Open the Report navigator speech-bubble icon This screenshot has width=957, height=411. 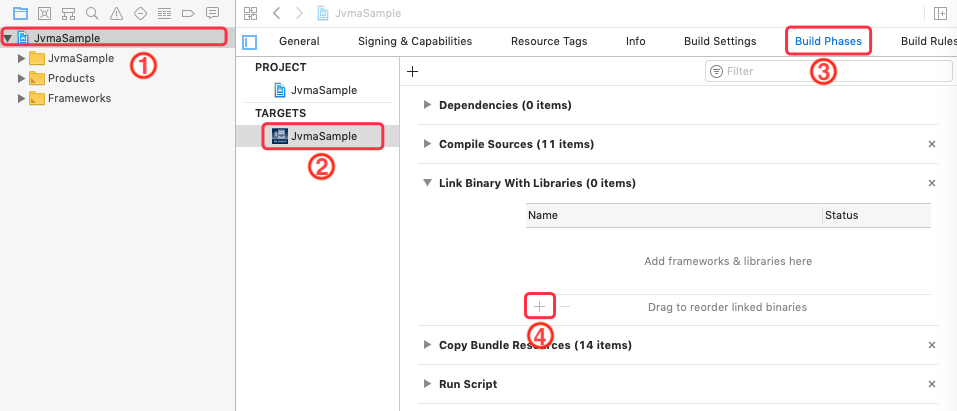coord(212,13)
